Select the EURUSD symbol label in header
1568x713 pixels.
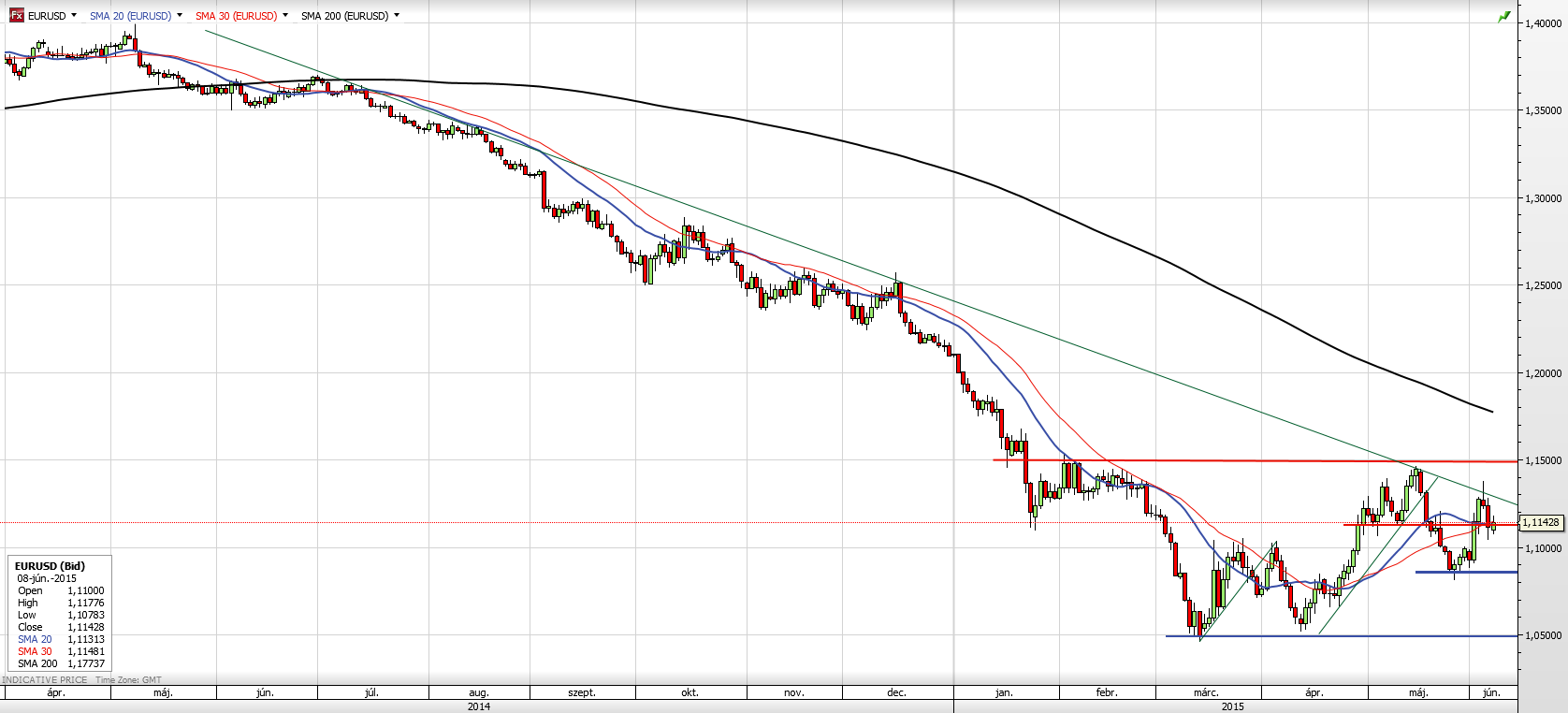click(x=47, y=16)
